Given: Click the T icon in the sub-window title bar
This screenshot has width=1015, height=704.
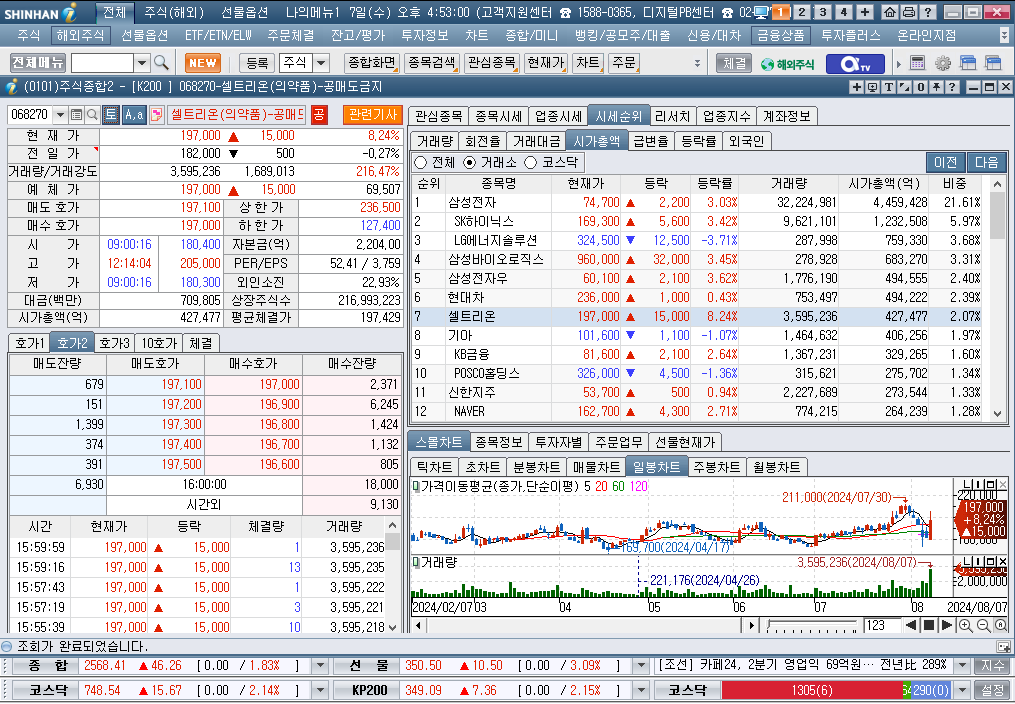Looking at the screenshot, I should (x=888, y=87).
